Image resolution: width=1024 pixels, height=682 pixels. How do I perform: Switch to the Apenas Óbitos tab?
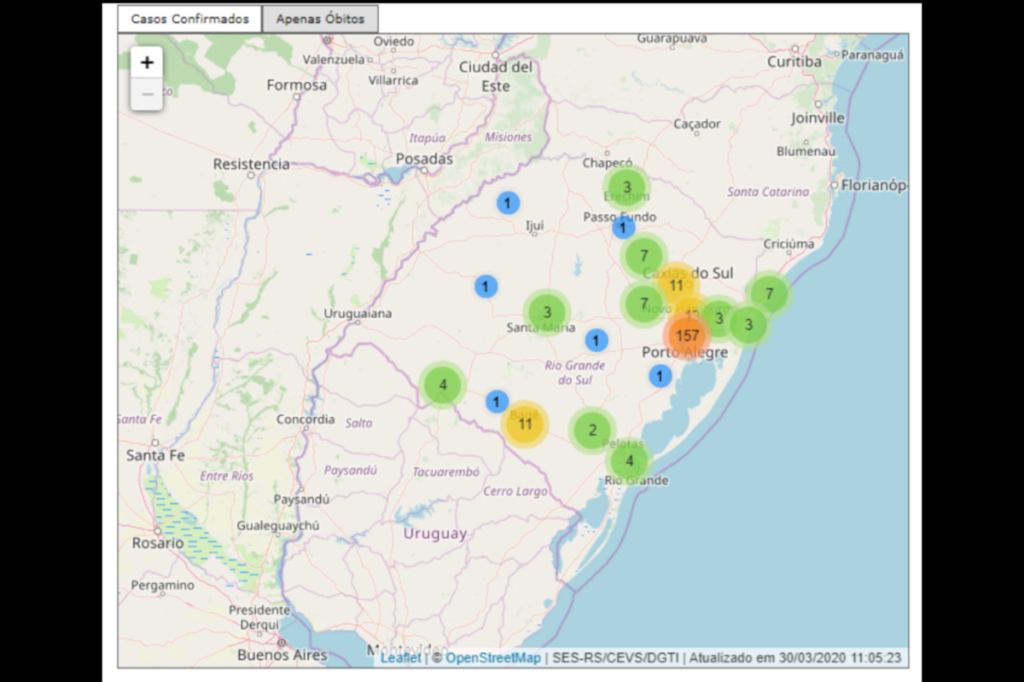point(320,18)
